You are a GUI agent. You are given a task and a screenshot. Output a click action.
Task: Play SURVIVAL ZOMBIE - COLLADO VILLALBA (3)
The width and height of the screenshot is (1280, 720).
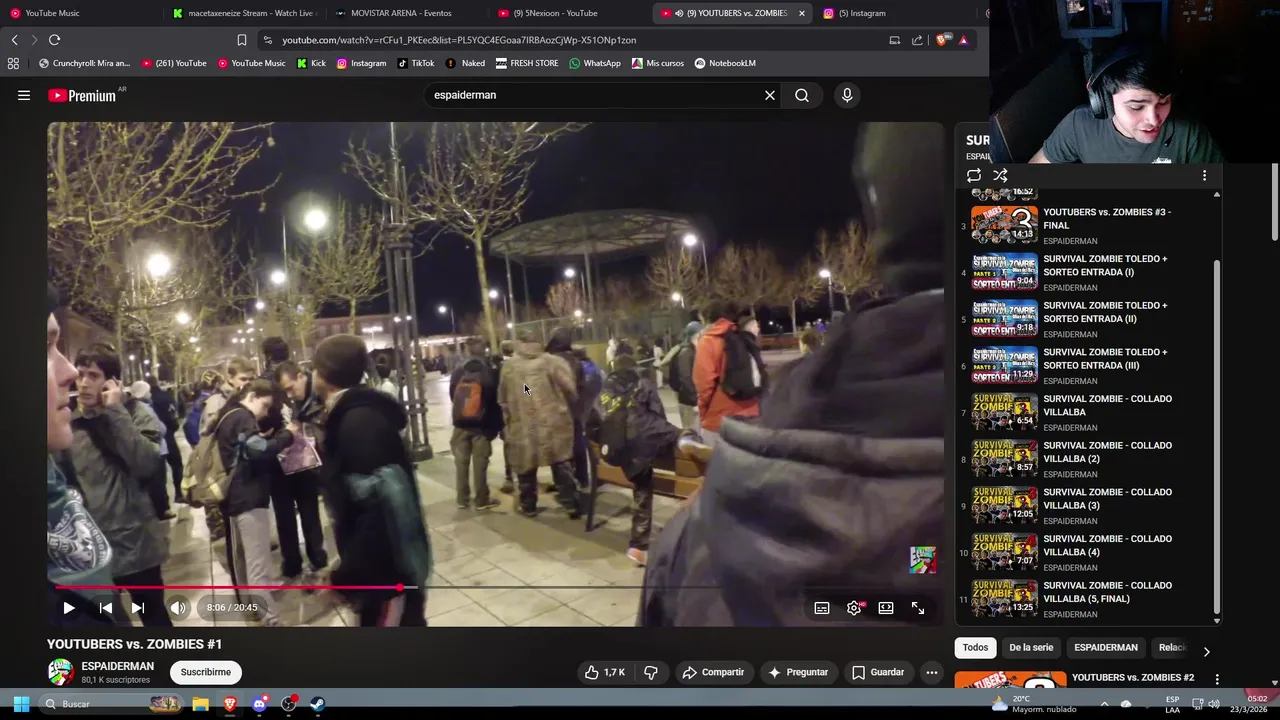coord(1090,505)
